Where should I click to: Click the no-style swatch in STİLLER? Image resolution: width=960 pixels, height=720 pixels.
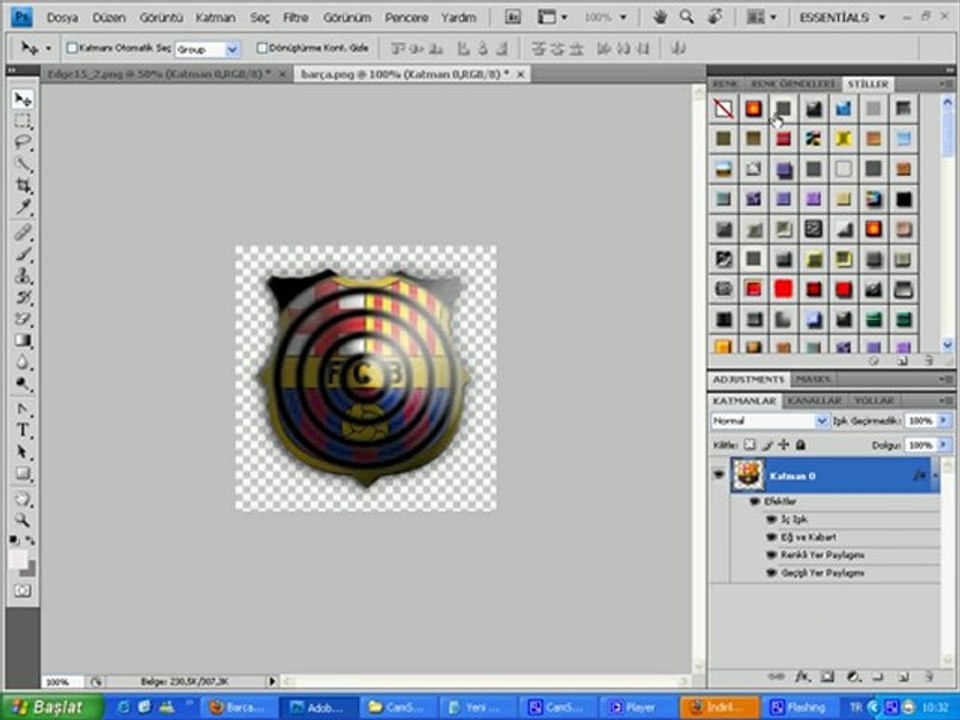(x=723, y=108)
